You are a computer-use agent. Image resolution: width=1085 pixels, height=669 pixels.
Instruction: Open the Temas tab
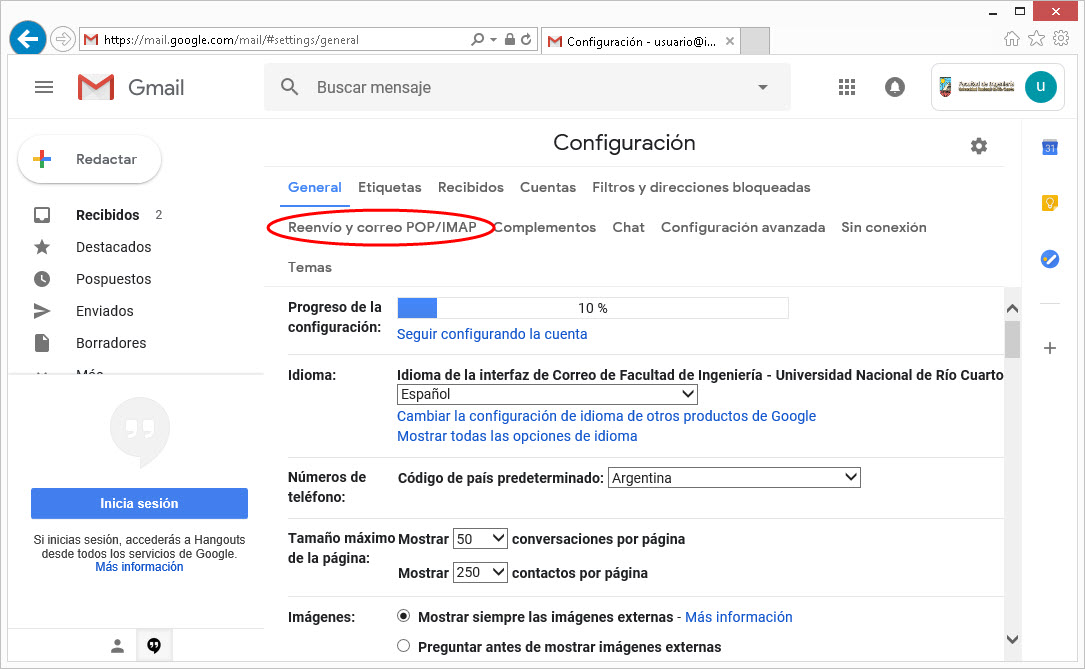tap(310, 268)
